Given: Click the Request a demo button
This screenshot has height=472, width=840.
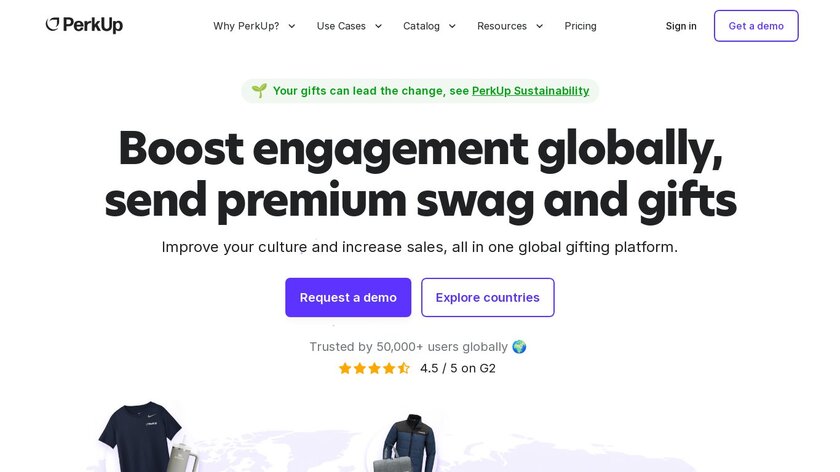Looking at the screenshot, I should (x=348, y=297).
